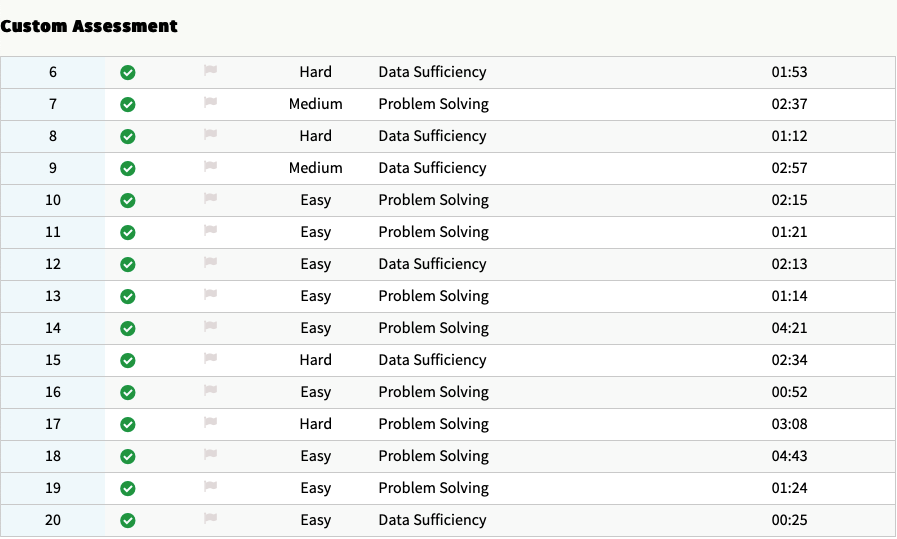Click the green checkmark icon for question 6
Viewport: 897px width, 539px height.
coord(128,72)
